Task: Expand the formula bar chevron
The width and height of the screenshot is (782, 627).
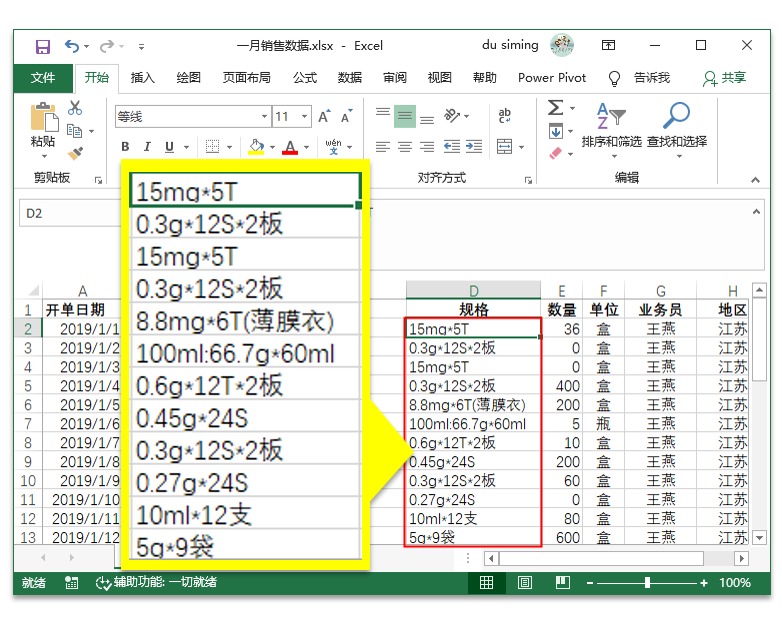Action: pos(757,212)
